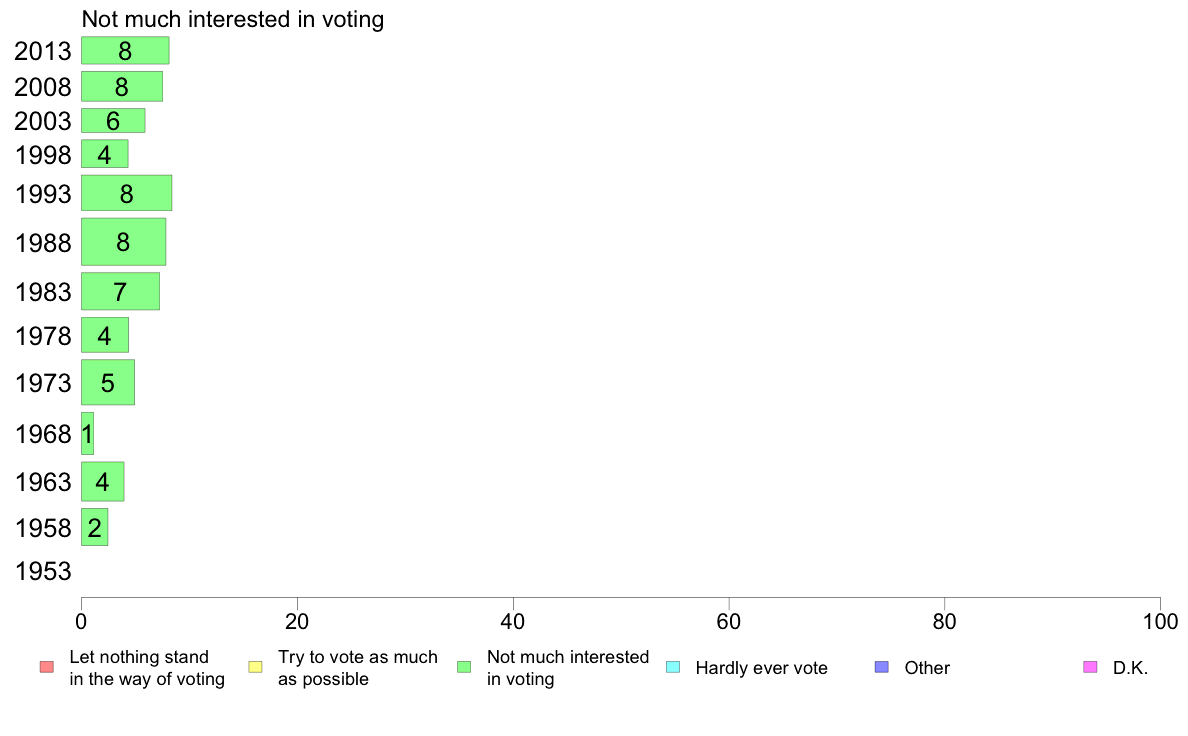Click the 1953 year label
Screen dimensions: 1188x736
(x=43, y=571)
